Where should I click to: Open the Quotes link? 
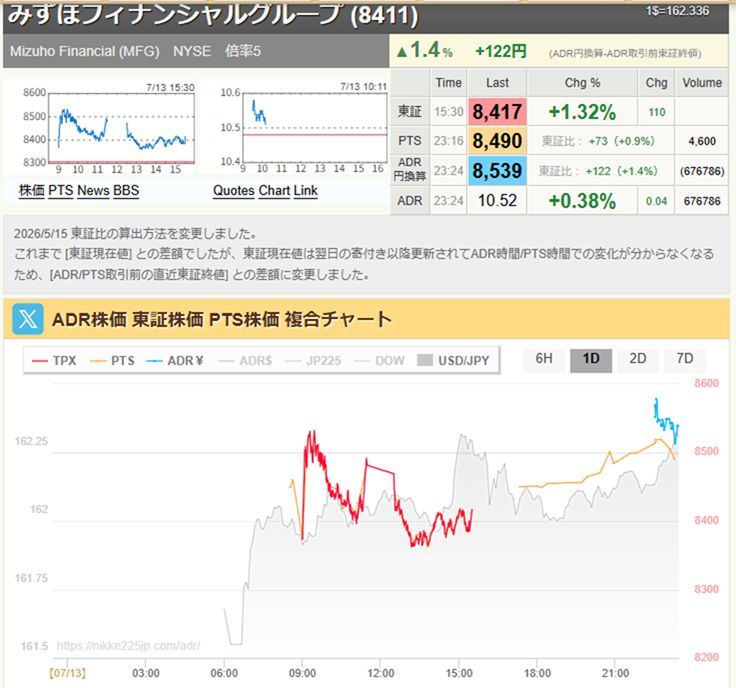pyautogui.click(x=234, y=191)
